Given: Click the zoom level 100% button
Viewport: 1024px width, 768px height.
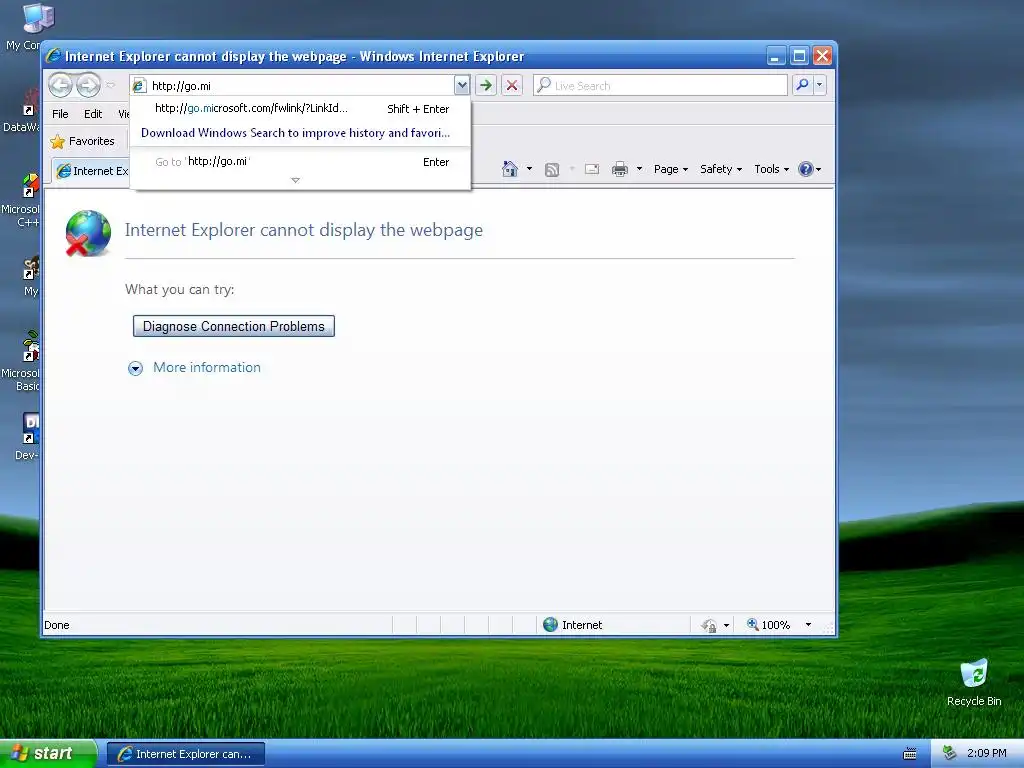Looking at the screenshot, I should (769, 625).
